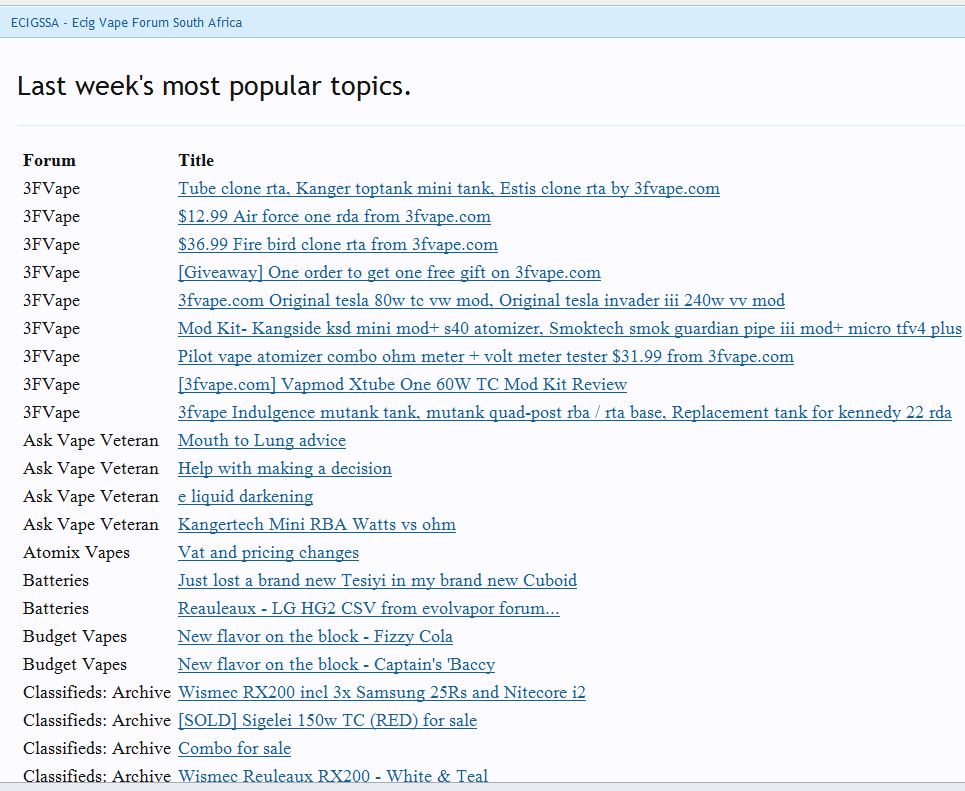Click '3FVape' beside the Xtube One review
The image size is (965, 791).
[52, 385]
